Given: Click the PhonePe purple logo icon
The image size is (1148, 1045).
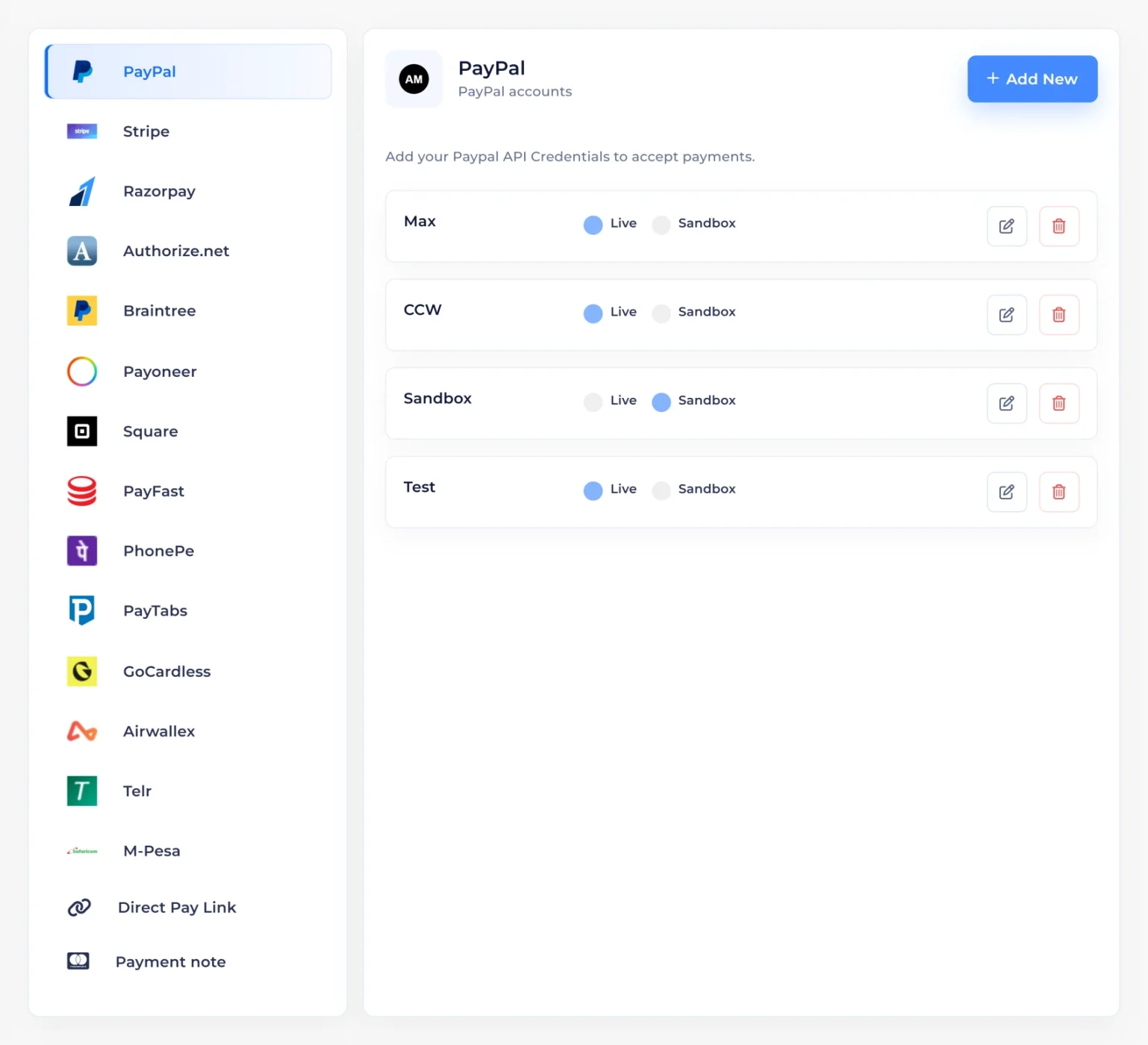Looking at the screenshot, I should tap(82, 551).
